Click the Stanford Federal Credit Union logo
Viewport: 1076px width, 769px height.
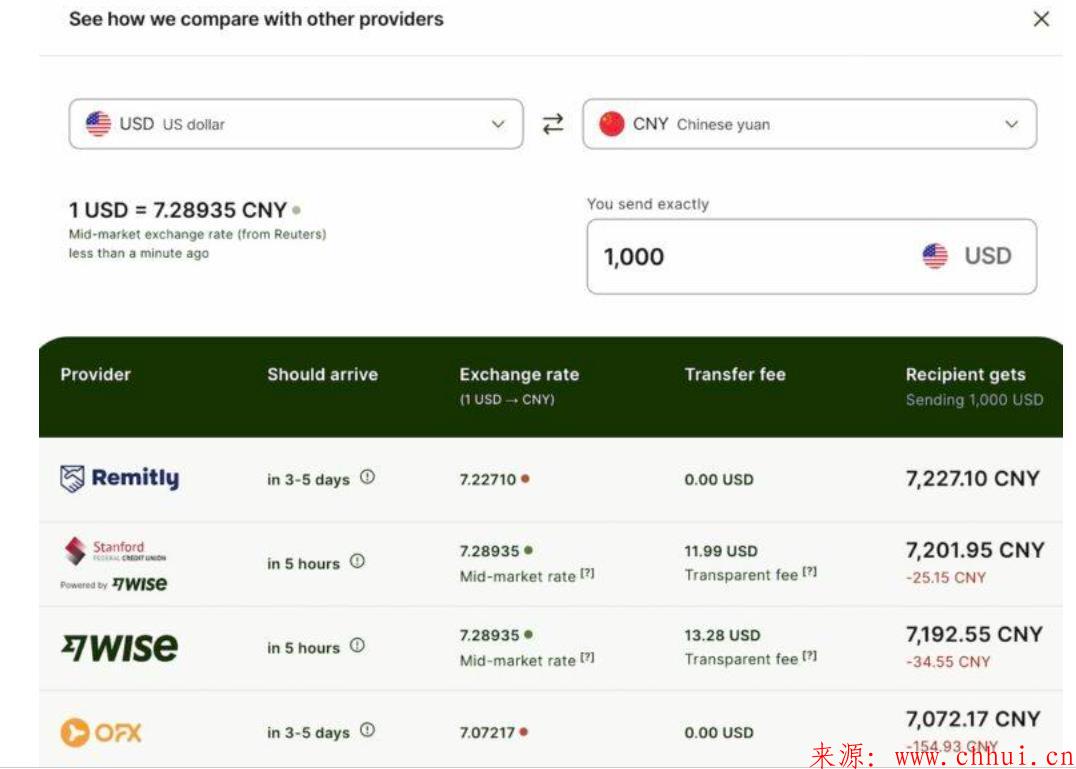point(114,551)
